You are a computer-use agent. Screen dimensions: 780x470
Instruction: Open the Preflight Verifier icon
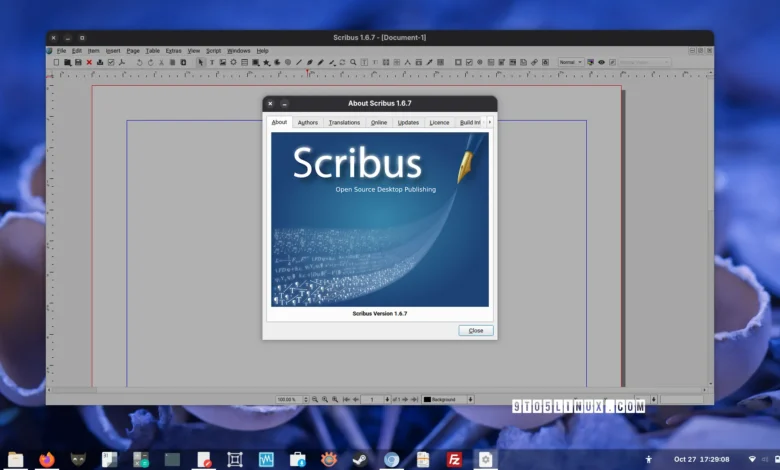click(x=111, y=62)
